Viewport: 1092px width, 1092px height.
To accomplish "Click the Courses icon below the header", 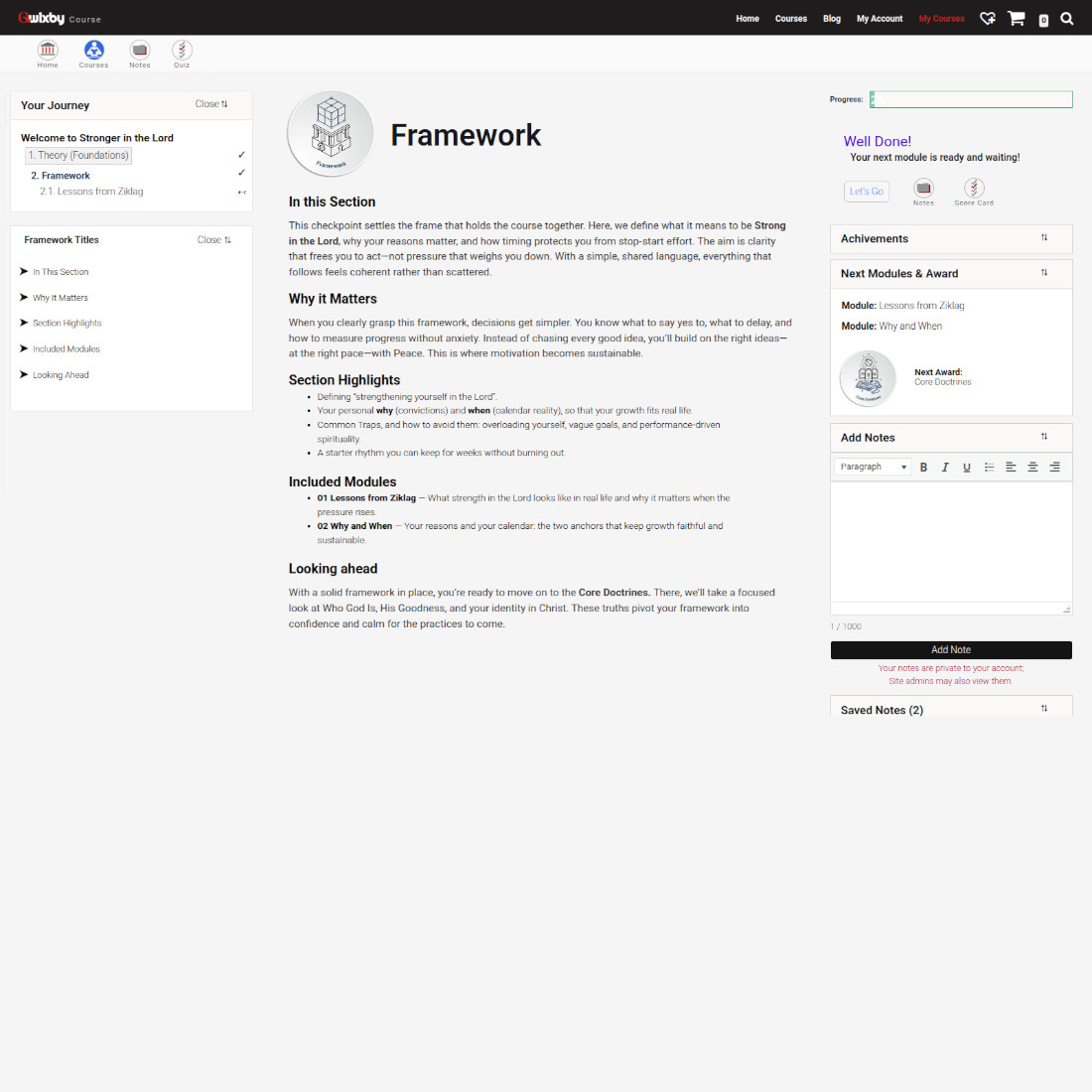I will [x=94, y=51].
